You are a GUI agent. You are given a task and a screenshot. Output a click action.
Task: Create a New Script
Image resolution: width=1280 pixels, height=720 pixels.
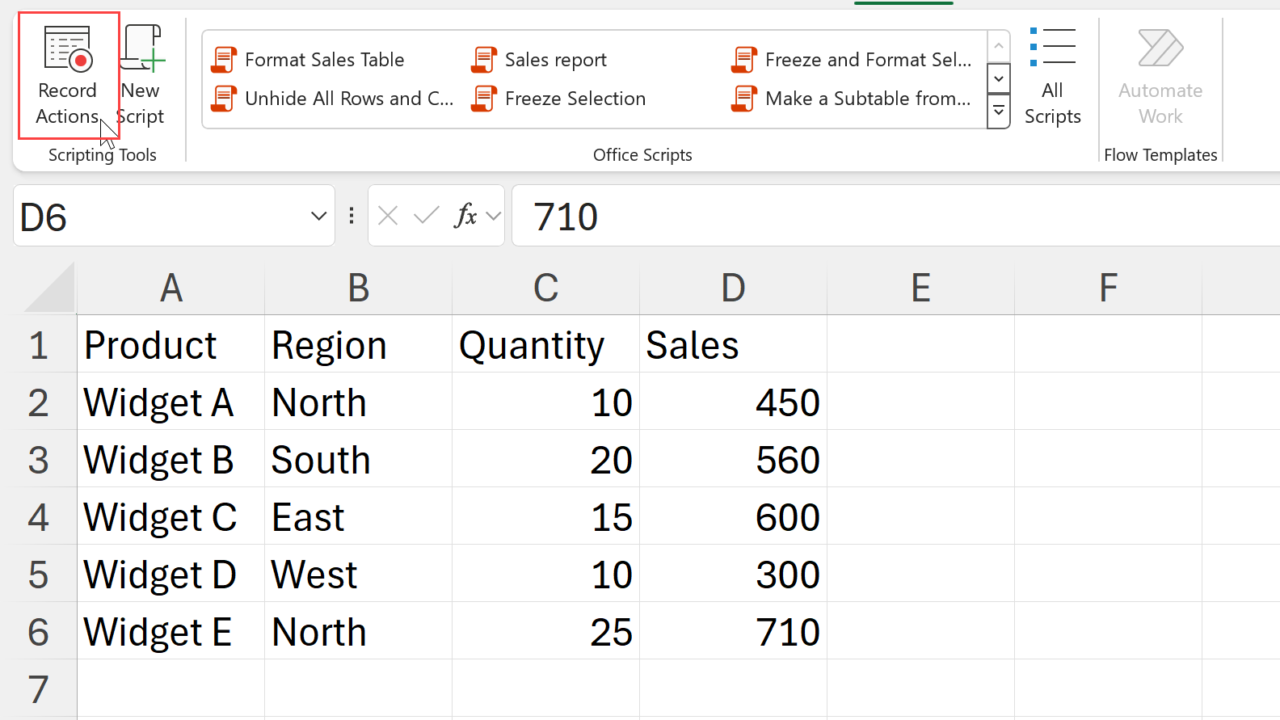pyautogui.click(x=142, y=75)
